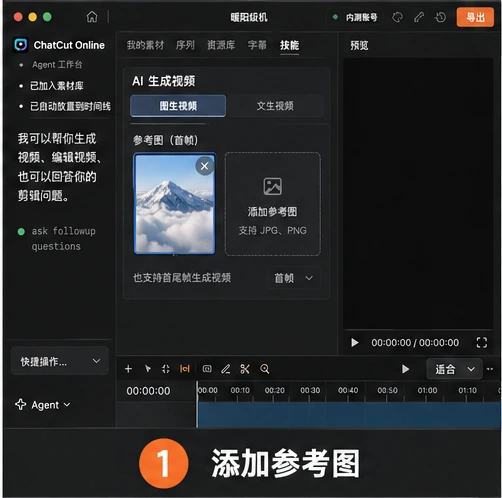Switch to the 序列 tab
Viewport: 502px width, 498px height.
(x=185, y=45)
